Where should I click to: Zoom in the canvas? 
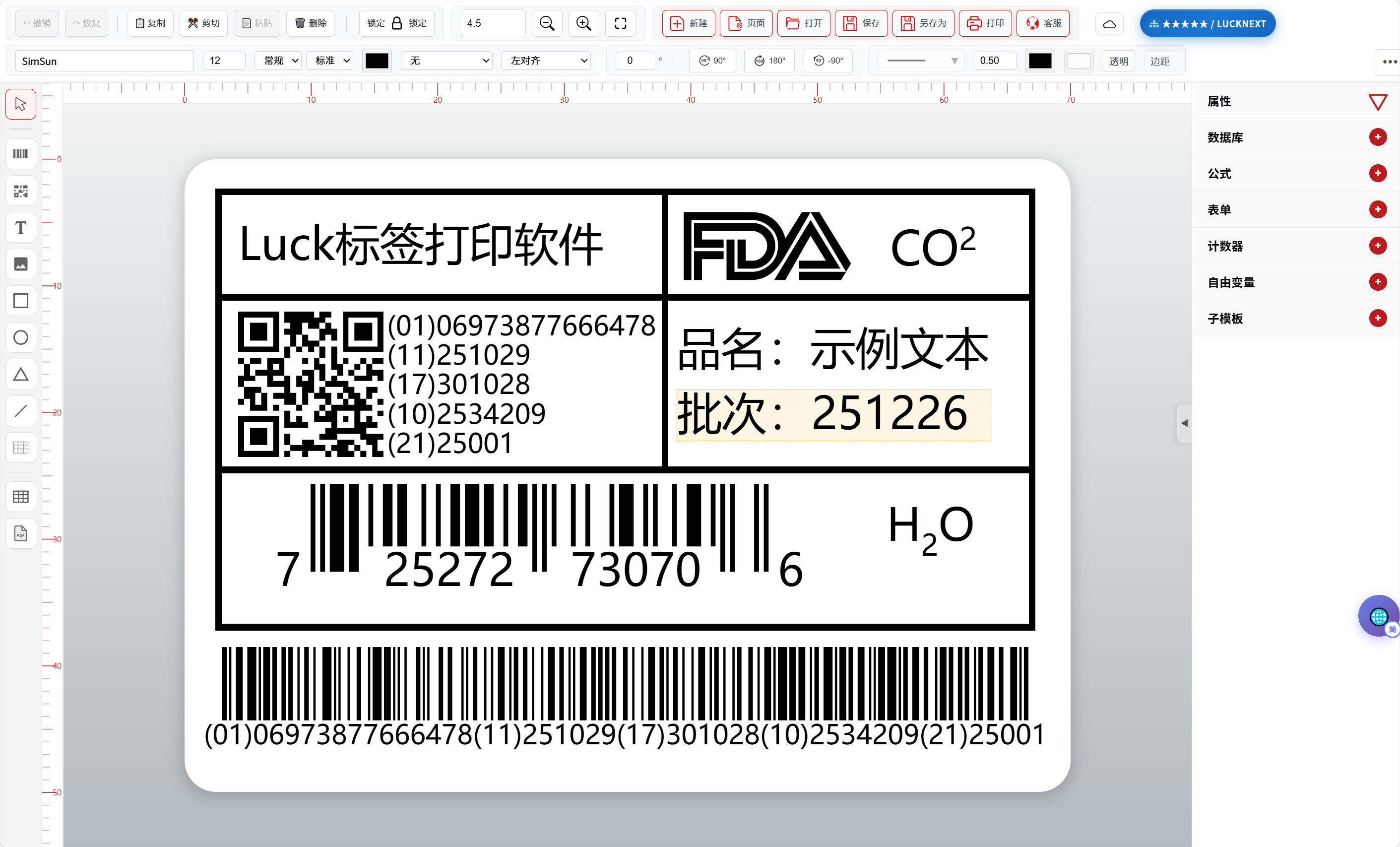pyautogui.click(x=583, y=23)
